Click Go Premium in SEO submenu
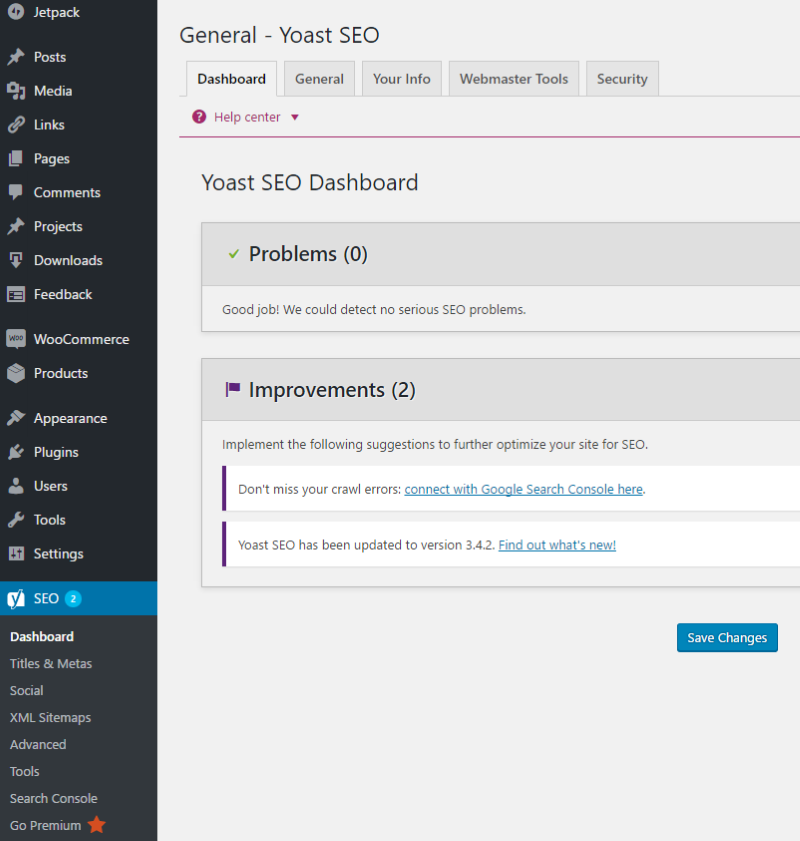The image size is (800, 841). point(46,825)
